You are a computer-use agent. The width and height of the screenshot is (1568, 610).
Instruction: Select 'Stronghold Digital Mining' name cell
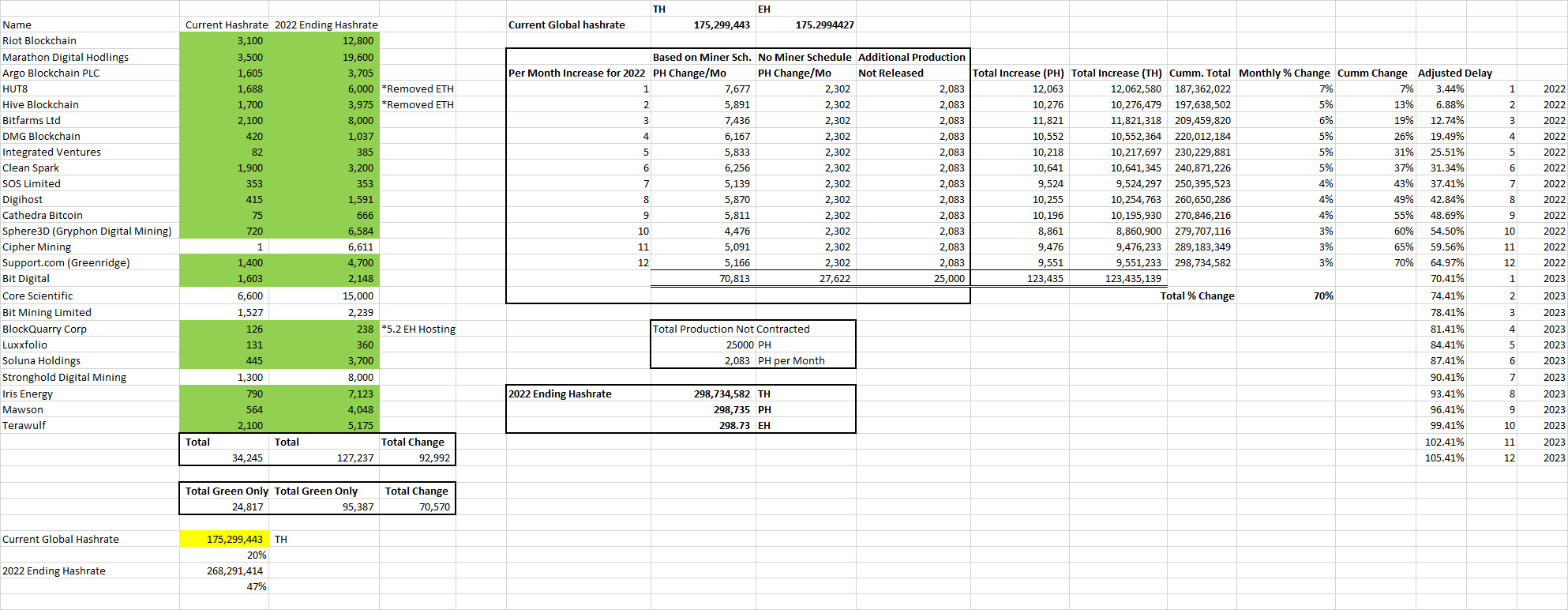pos(64,377)
